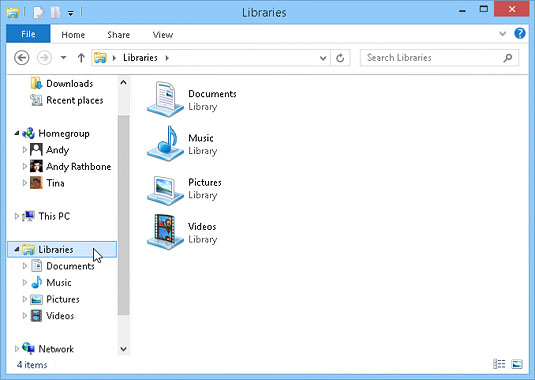
Task: Click the Back navigation arrow
Action: (x=21, y=58)
